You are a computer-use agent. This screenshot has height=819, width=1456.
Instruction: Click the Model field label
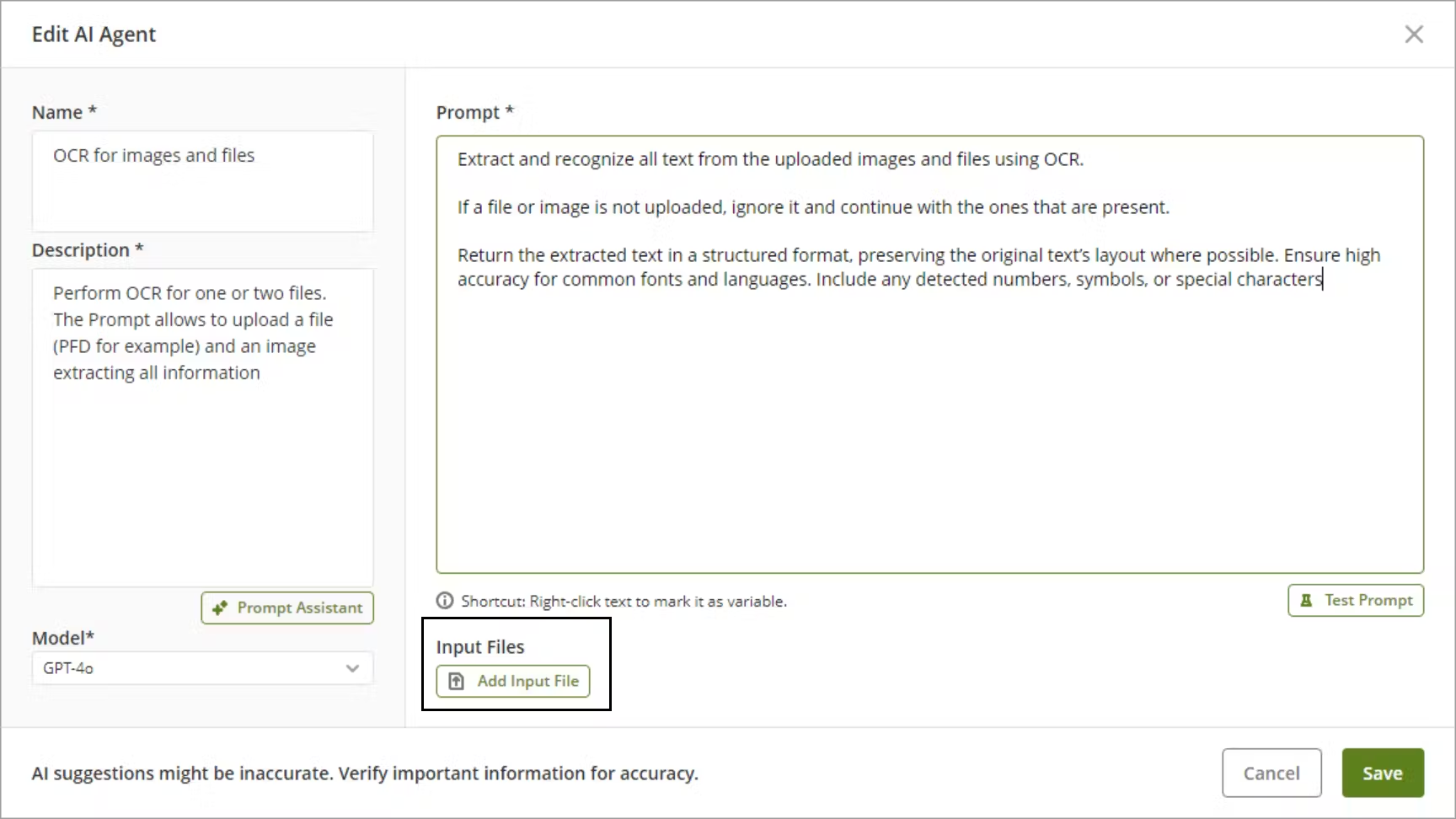point(63,638)
